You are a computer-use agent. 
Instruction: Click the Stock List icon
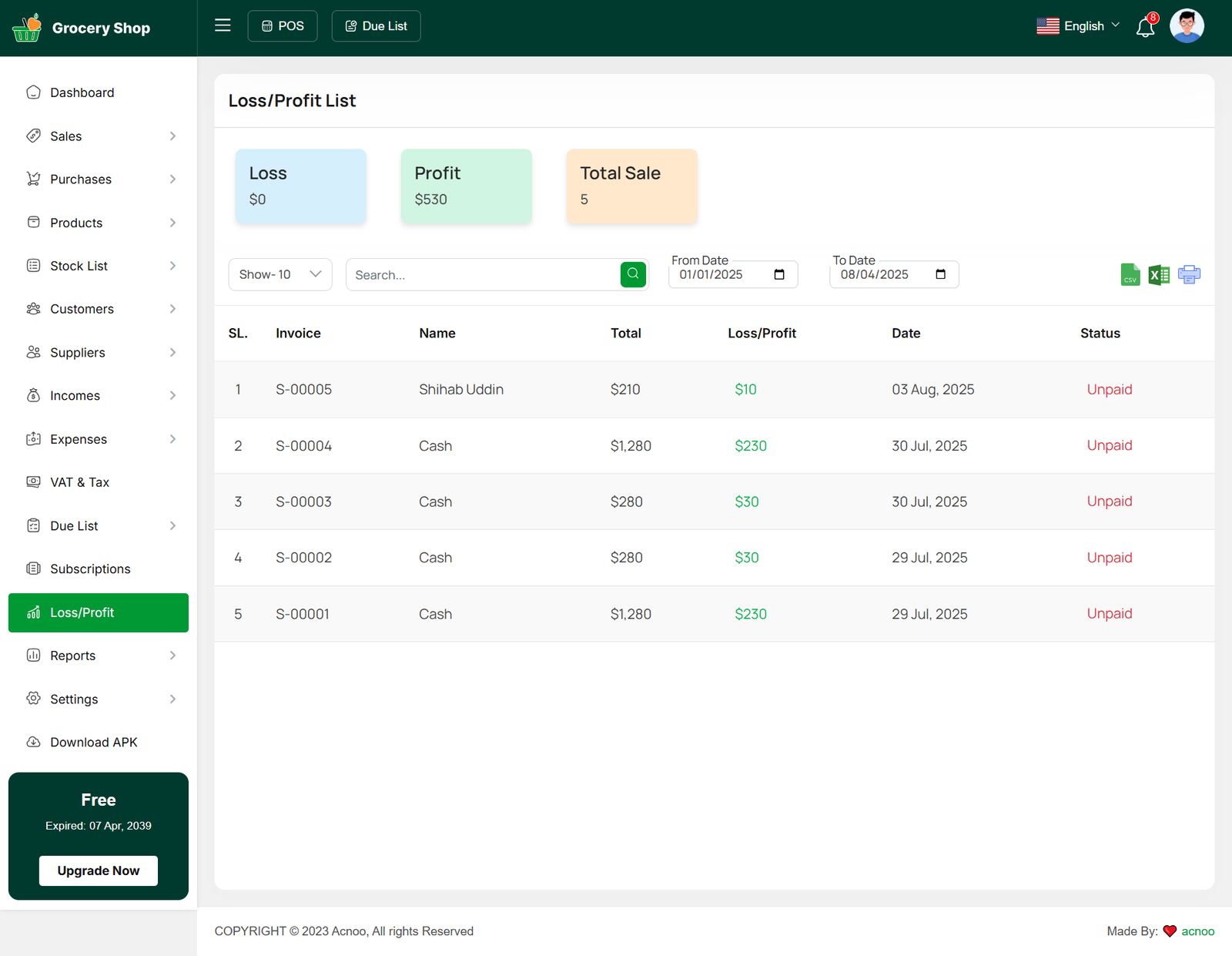33,266
